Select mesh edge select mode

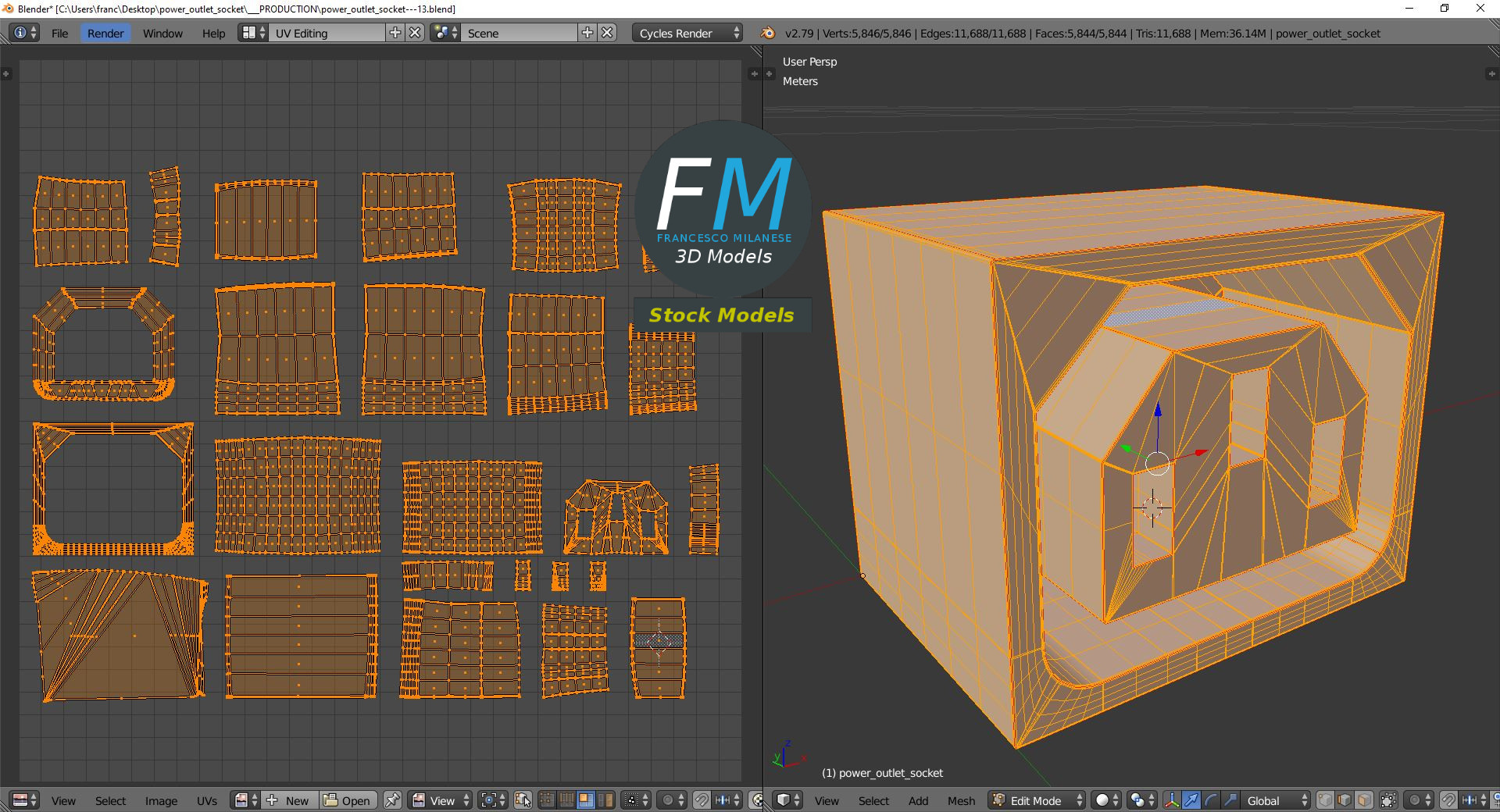pyautogui.click(x=1345, y=800)
